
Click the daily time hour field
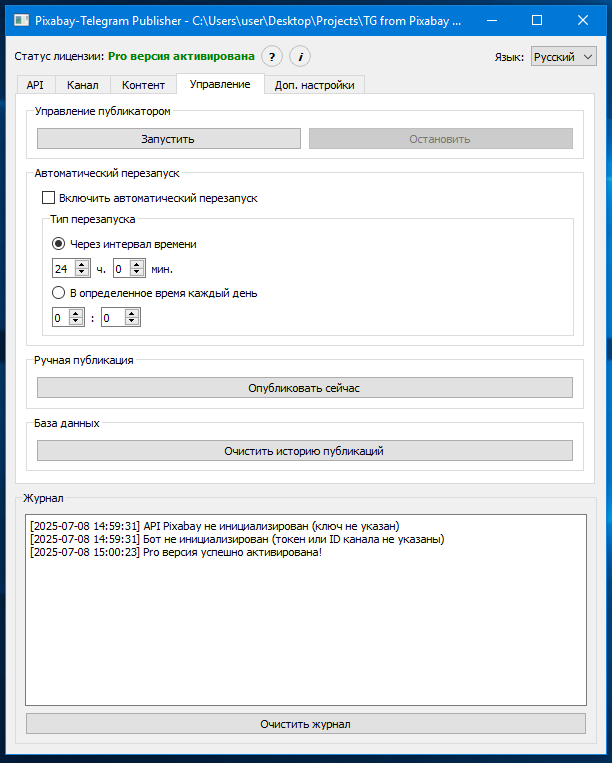pos(61,318)
